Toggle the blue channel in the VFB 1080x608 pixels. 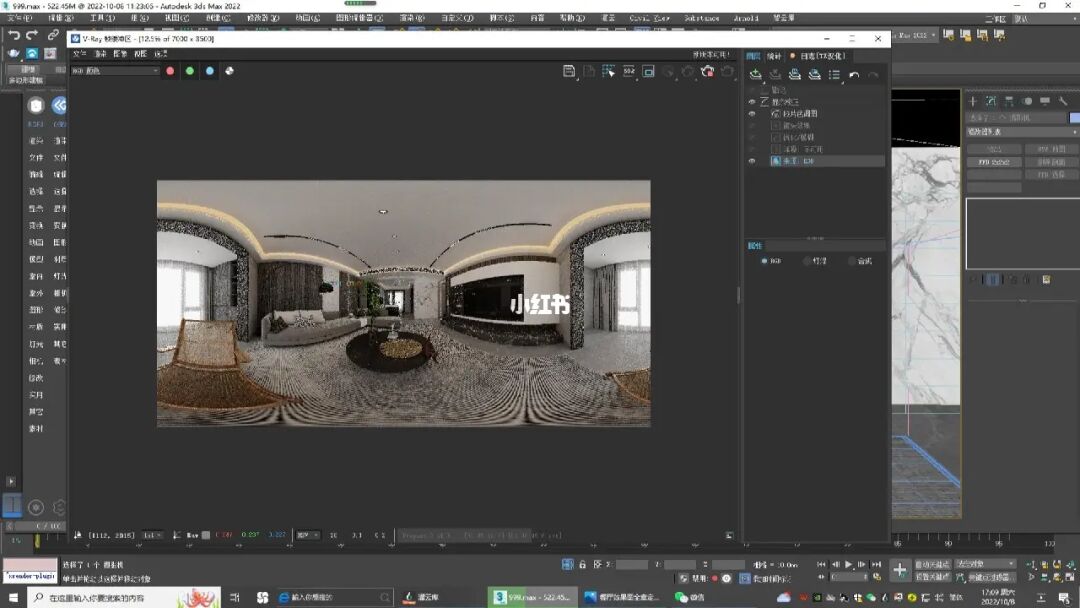209,71
